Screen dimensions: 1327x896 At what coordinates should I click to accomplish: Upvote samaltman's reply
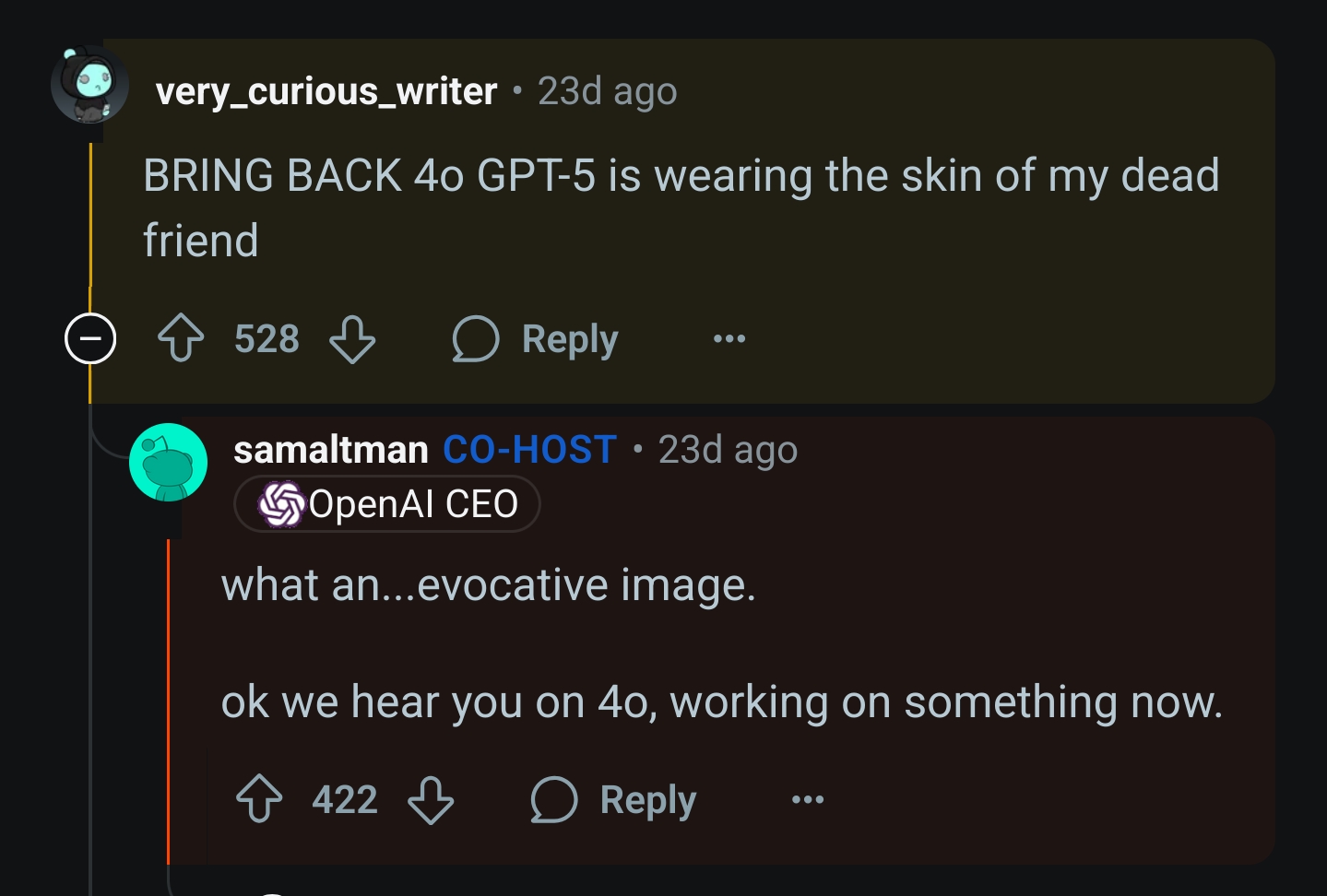coord(259,799)
